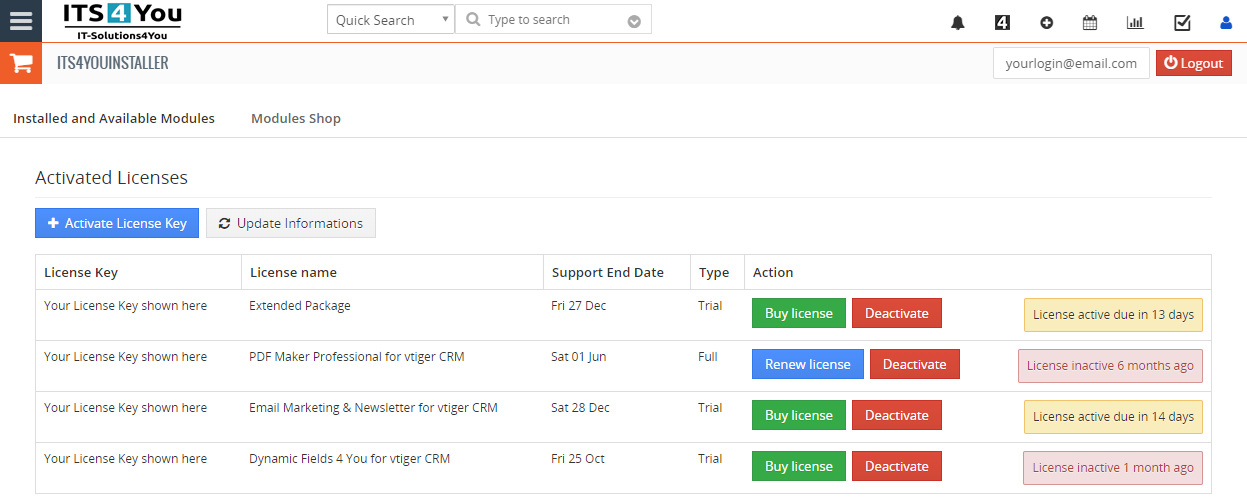This screenshot has height=502, width=1247.
Task: Open the calendar icon
Action: click(x=1090, y=23)
